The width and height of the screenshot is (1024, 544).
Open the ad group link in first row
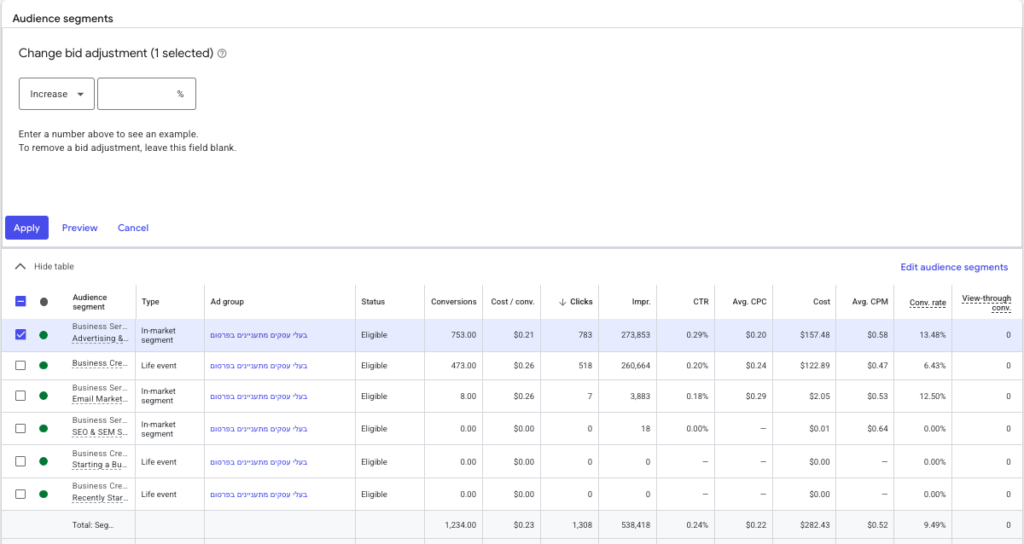tap(258, 335)
